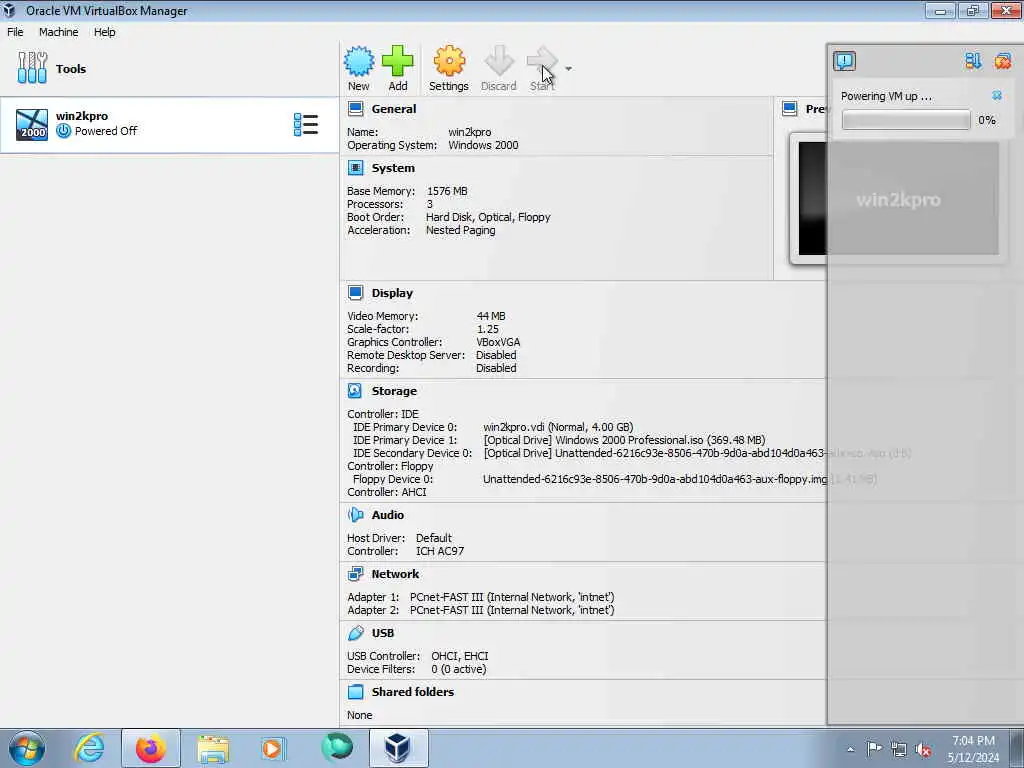Click the green Add machine icon

pos(398,61)
